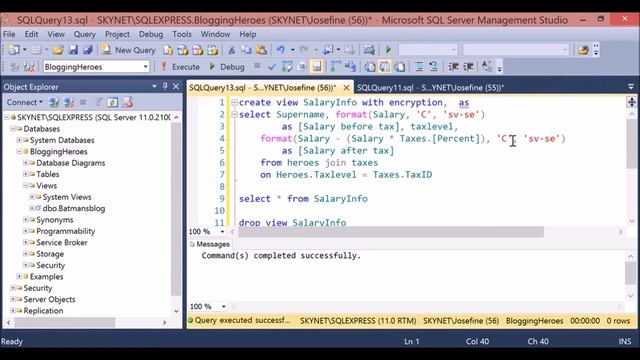Click the Copy icon in toolbar
The image size is (640, 360).
pyautogui.click(x=246, y=50)
